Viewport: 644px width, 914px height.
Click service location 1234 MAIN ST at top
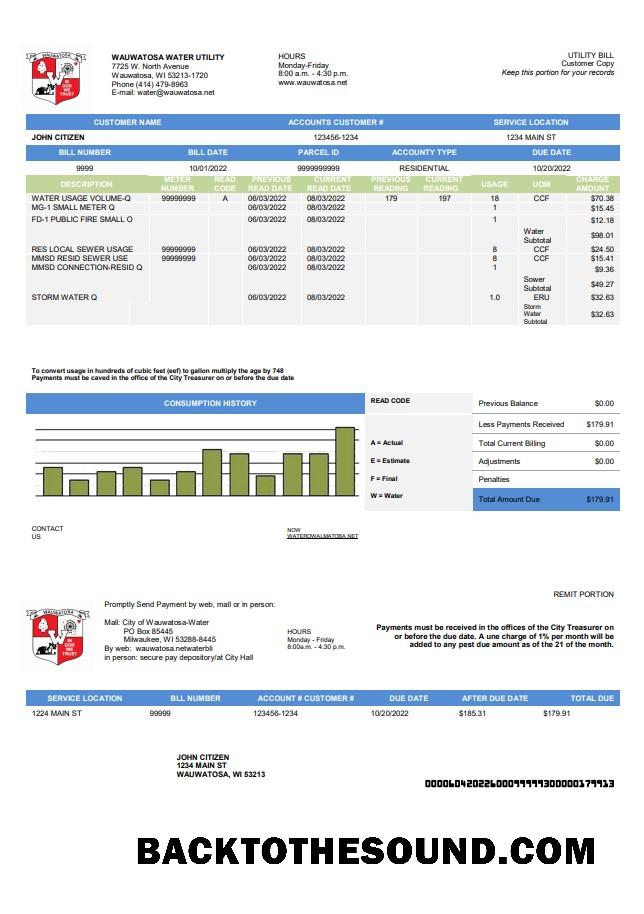[531, 138]
